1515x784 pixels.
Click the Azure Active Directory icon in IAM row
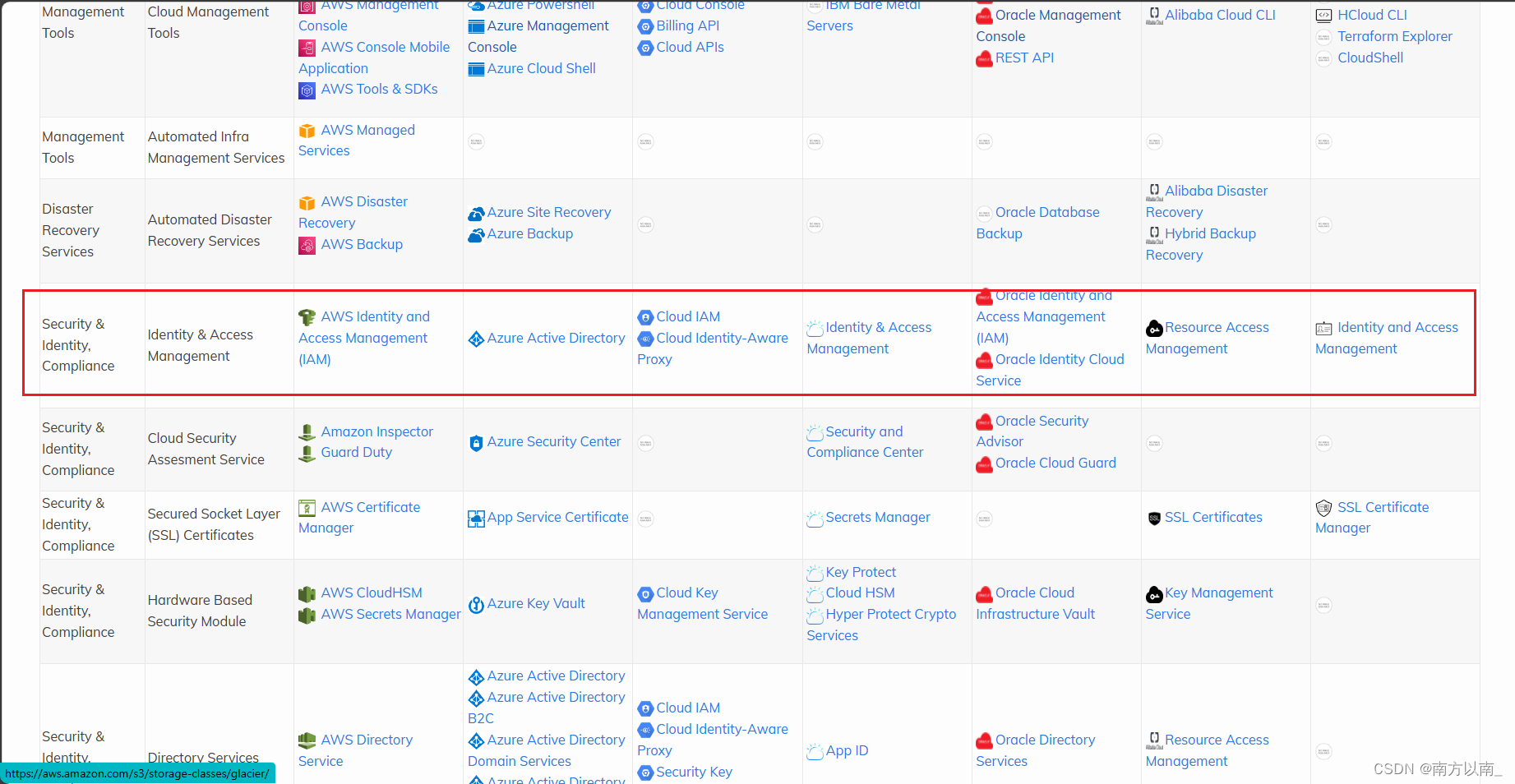(476, 339)
